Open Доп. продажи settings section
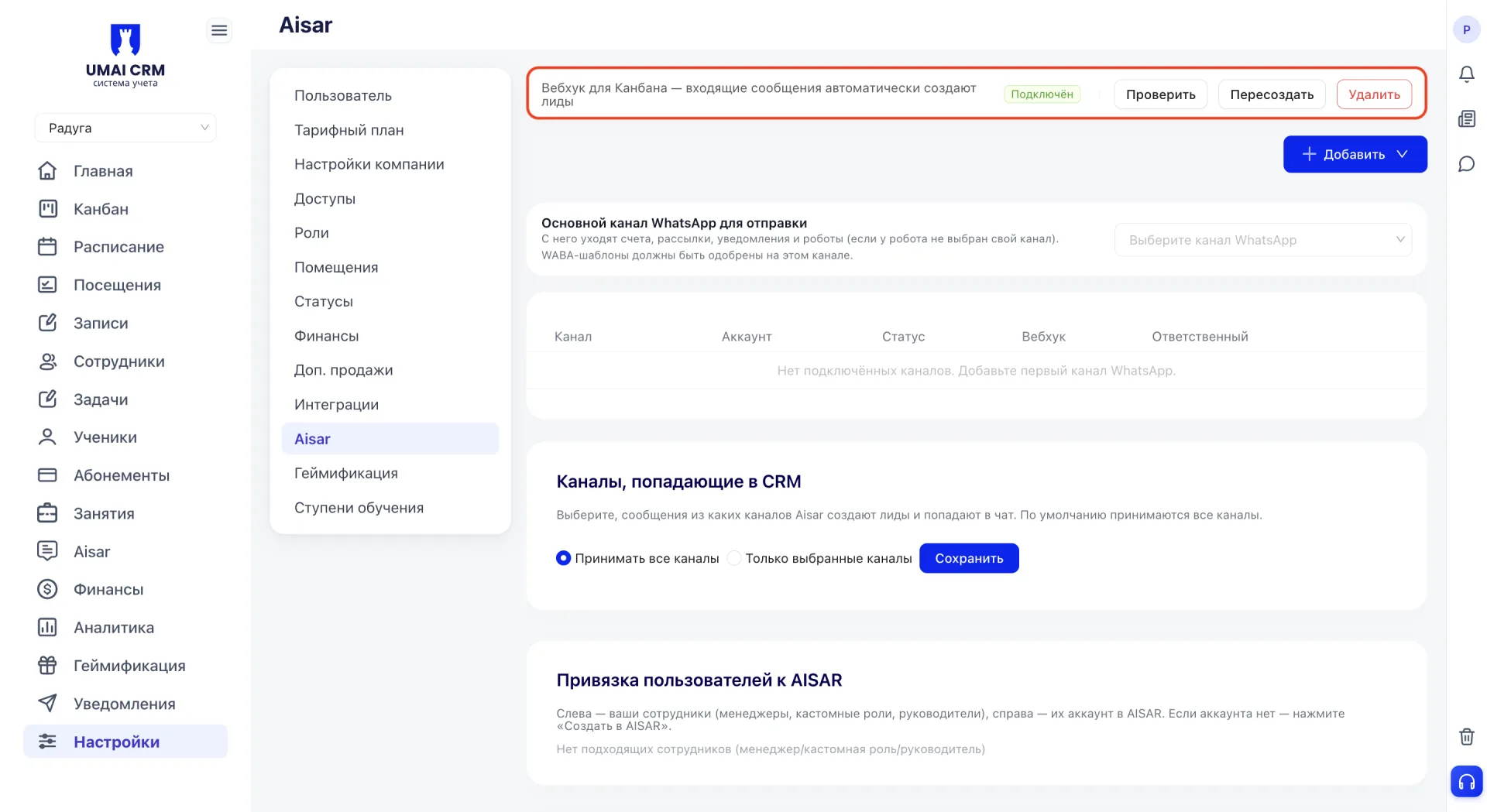The width and height of the screenshot is (1487, 812). pyautogui.click(x=390, y=370)
